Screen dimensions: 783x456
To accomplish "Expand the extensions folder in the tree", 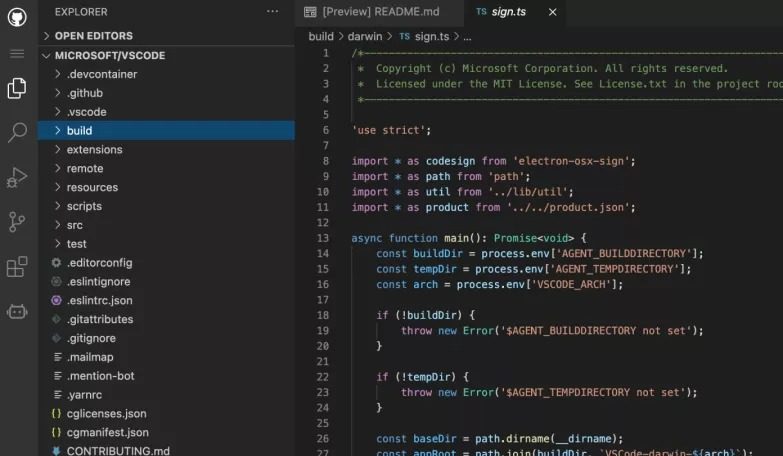I will (94, 150).
